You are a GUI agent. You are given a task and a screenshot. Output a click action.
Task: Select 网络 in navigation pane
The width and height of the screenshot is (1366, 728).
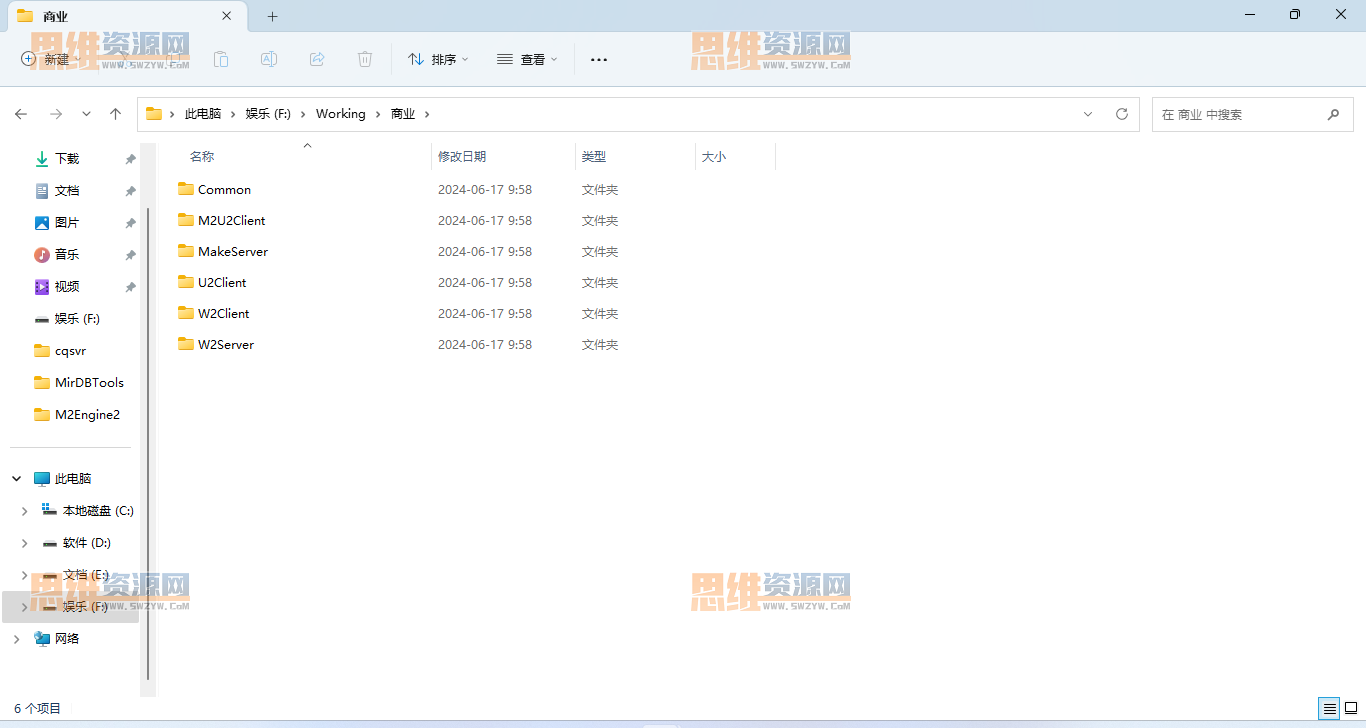point(67,639)
